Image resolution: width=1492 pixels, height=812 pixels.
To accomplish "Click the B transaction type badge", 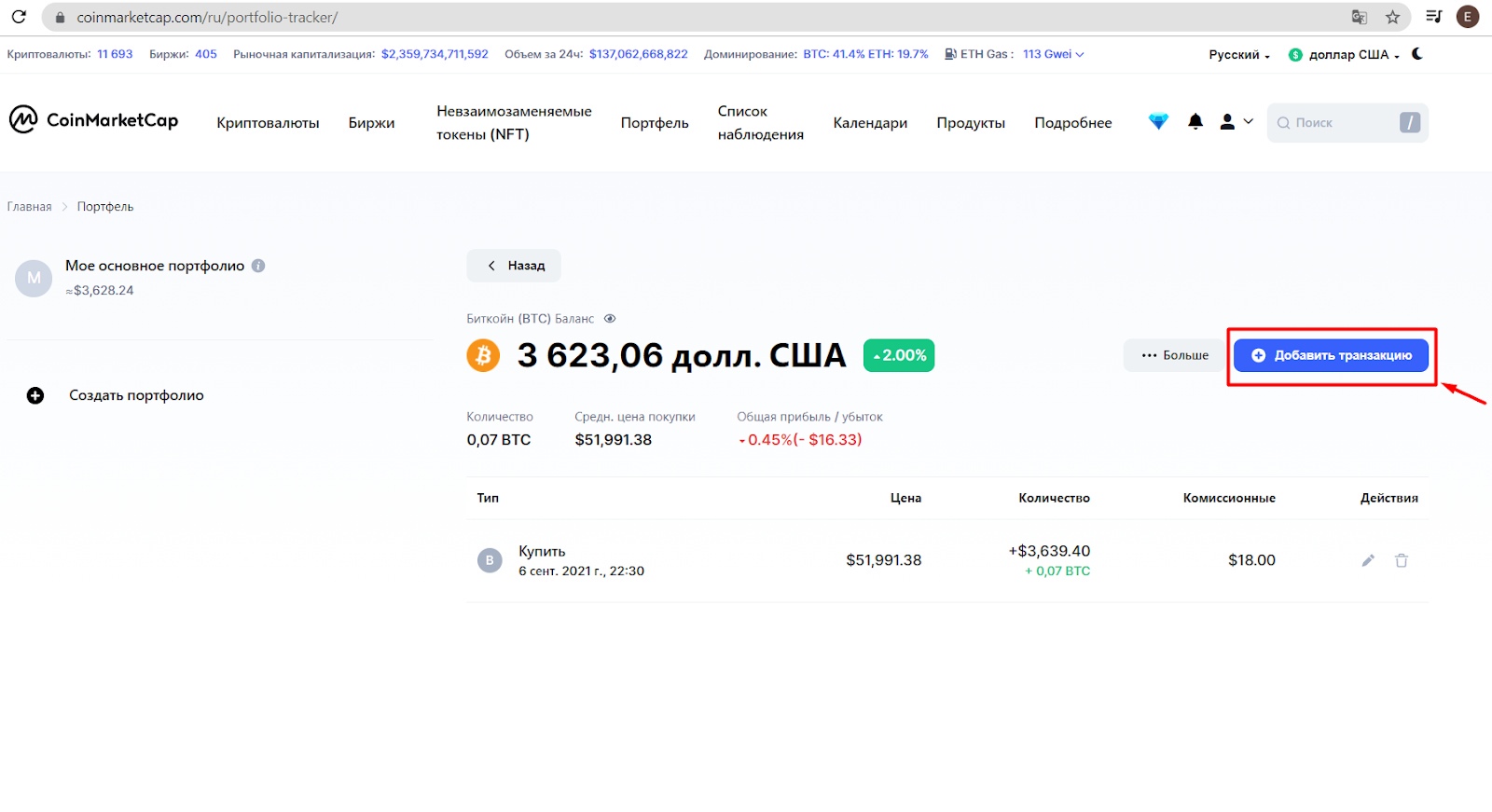I will (x=490, y=560).
